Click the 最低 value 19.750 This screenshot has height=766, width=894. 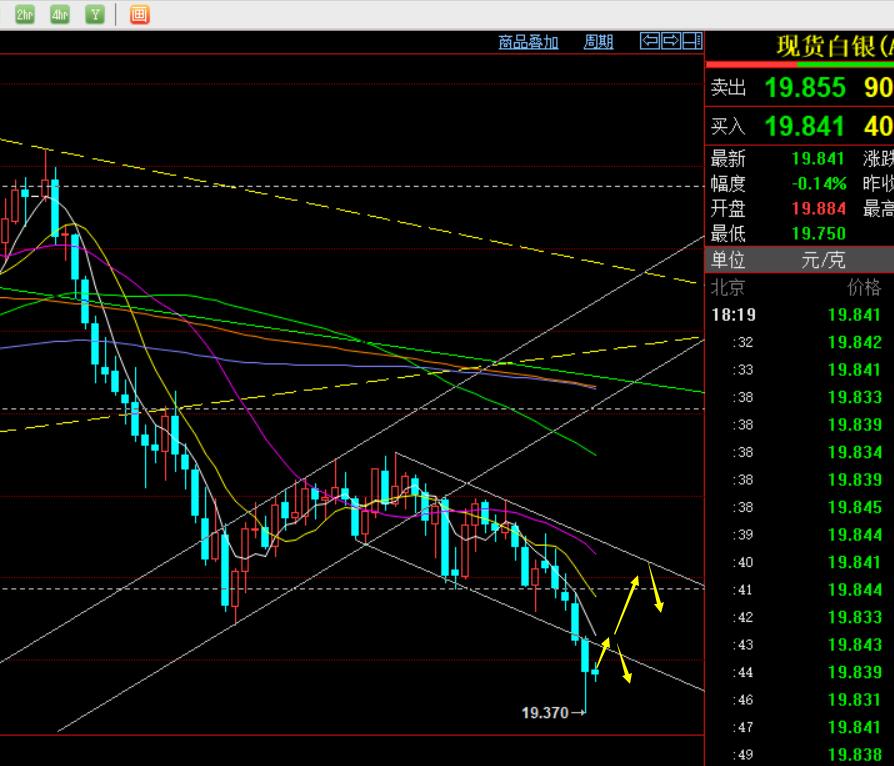818,233
